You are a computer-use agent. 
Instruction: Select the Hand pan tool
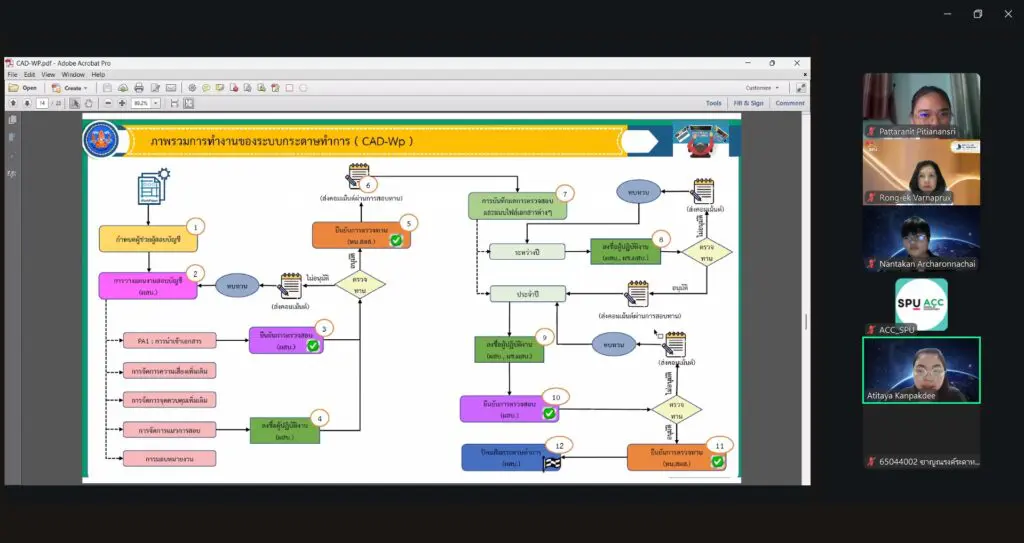pos(89,103)
